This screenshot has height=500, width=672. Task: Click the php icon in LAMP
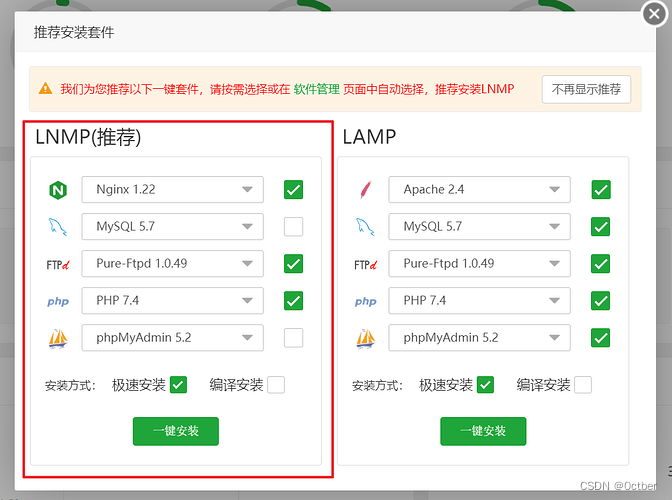coord(365,302)
